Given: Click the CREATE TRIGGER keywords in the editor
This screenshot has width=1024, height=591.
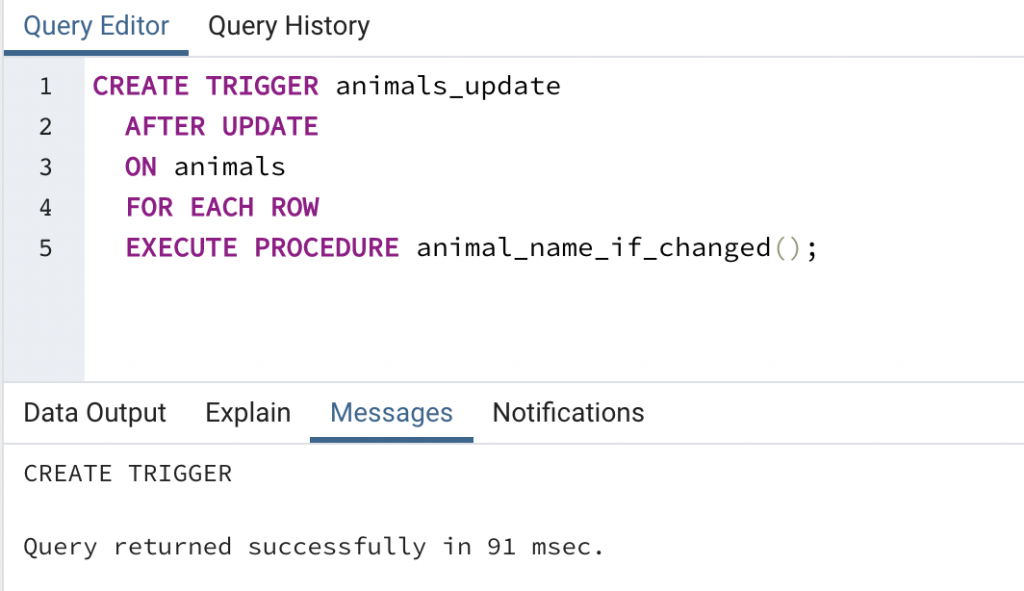Looking at the screenshot, I should click(205, 86).
